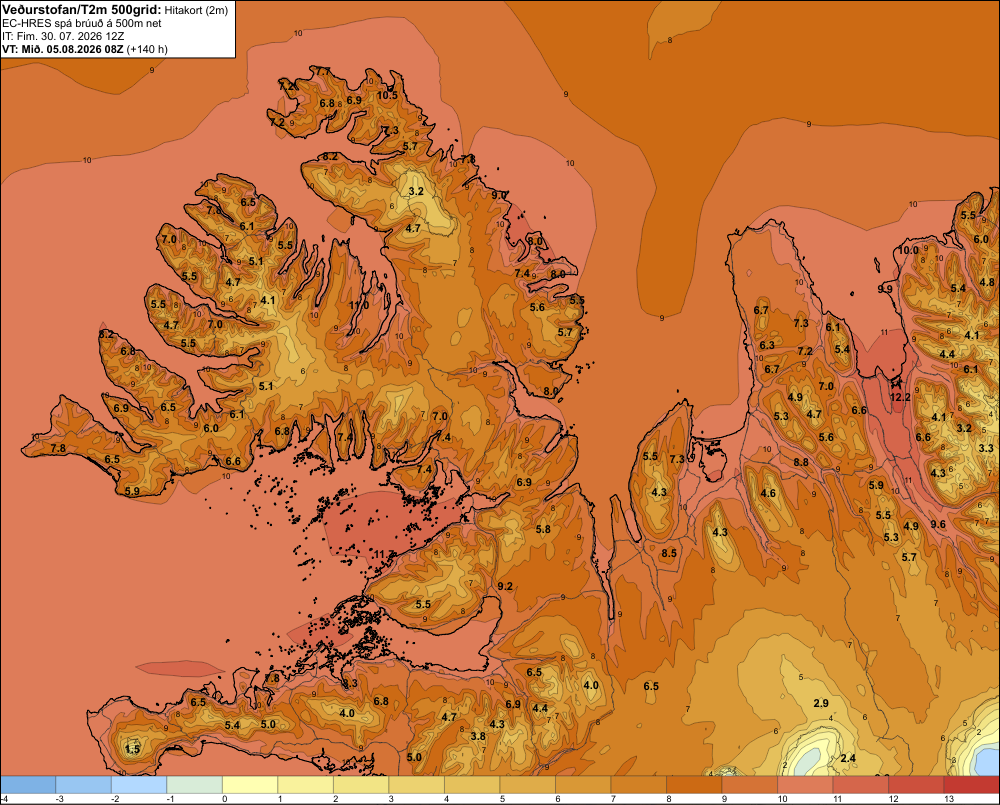Click the 9.6 temperature value on the map

coord(938,524)
